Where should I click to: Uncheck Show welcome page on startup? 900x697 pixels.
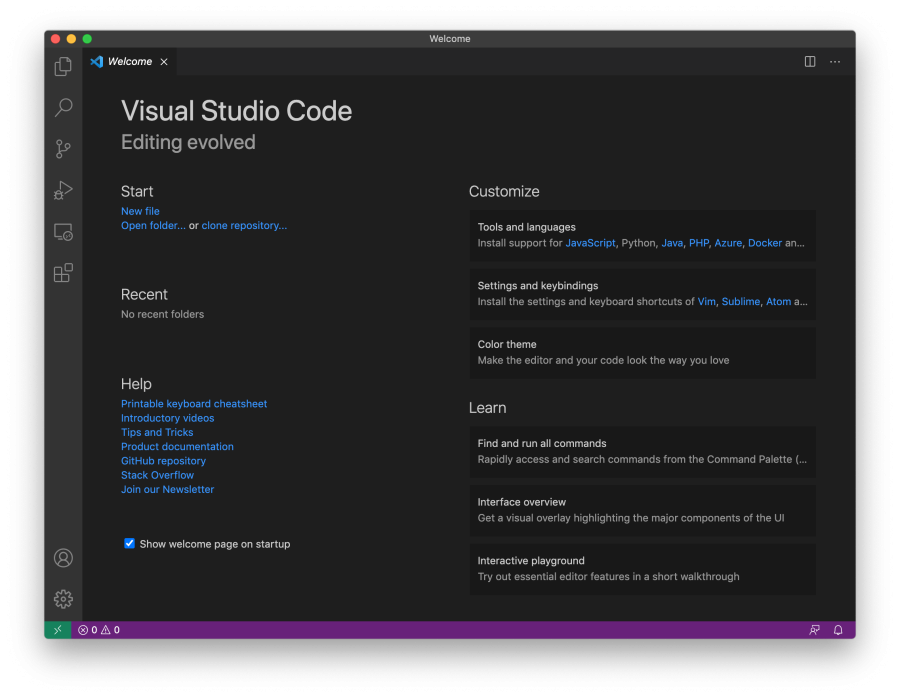click(129, 543)
